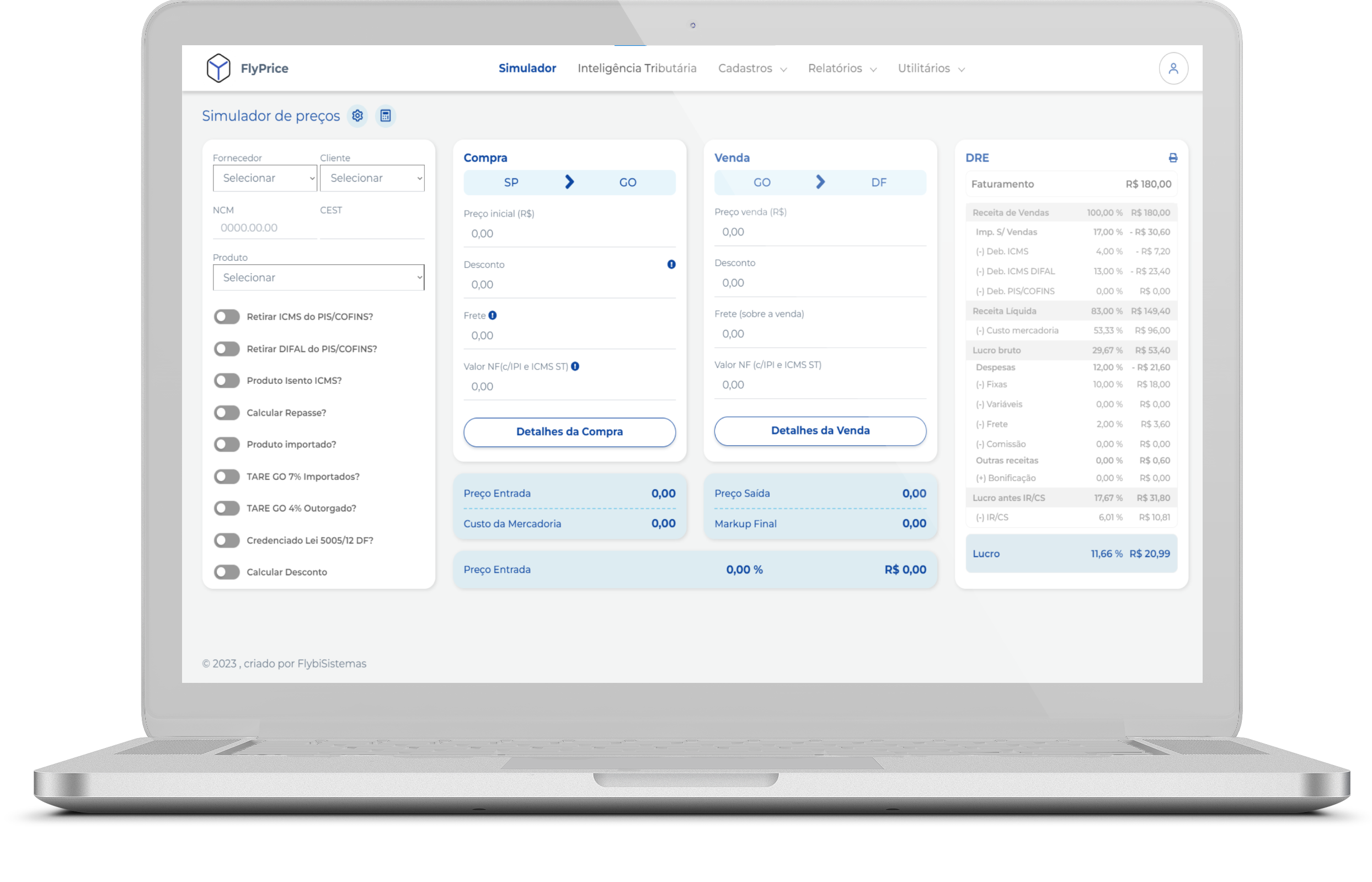
Task: Click FlyPrice brand name
Action: tap(264, 68)
